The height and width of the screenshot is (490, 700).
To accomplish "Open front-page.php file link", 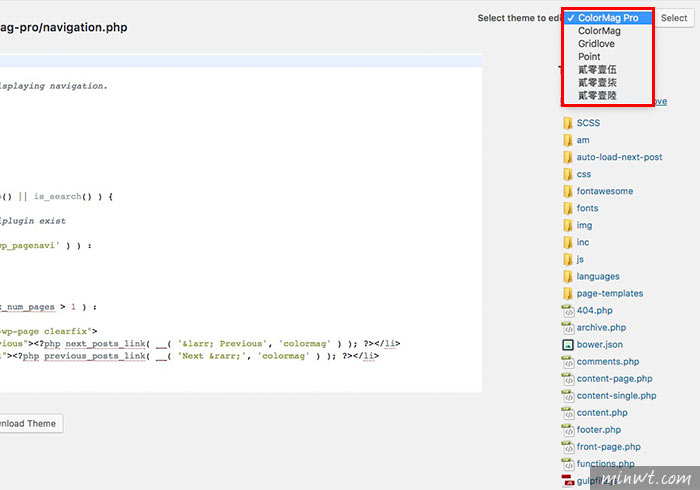I will [x=608, y=447].
